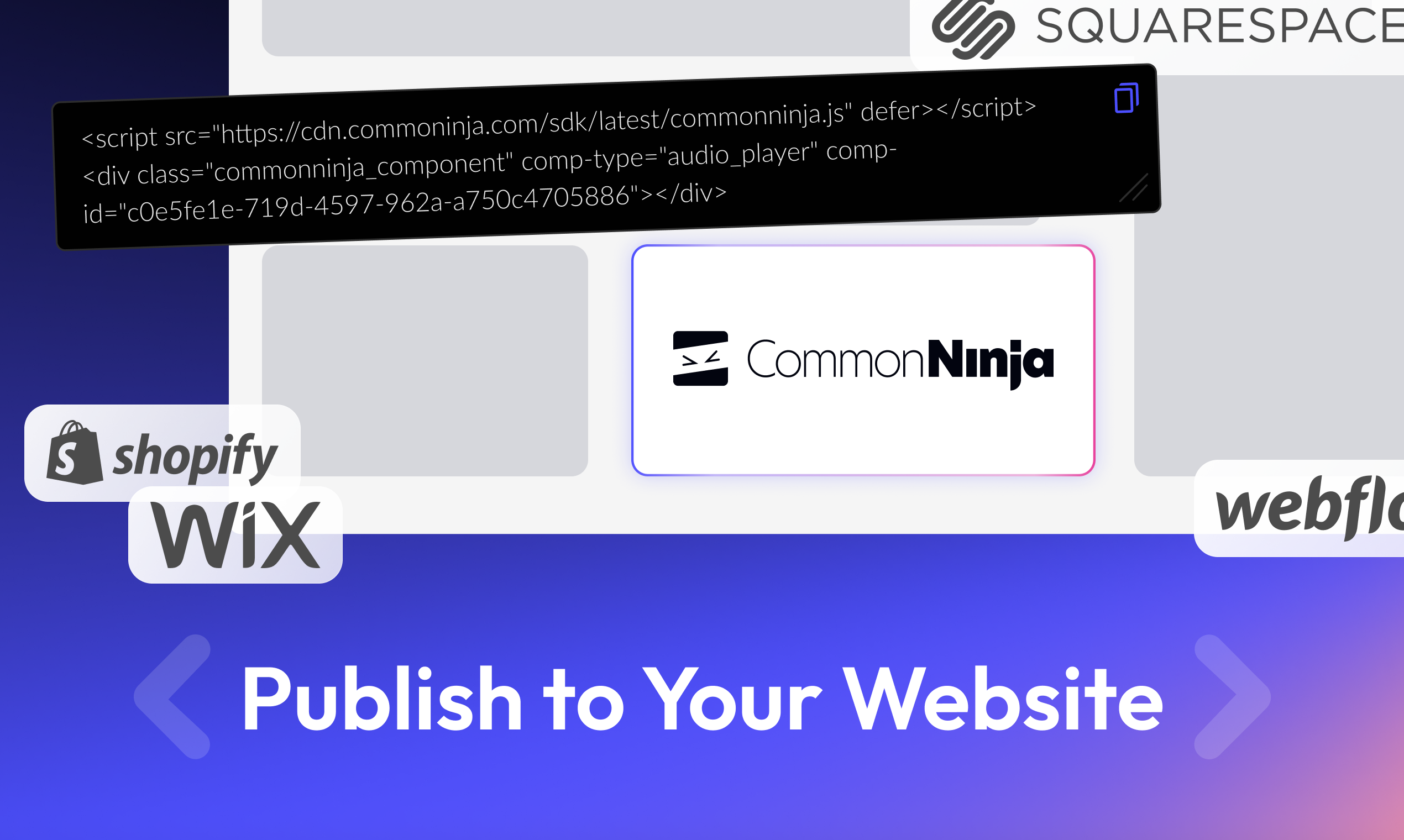1404x840 pixels.
Task: Click the 'Publish to Your Website' heading
Action: [x=702, y=700]
